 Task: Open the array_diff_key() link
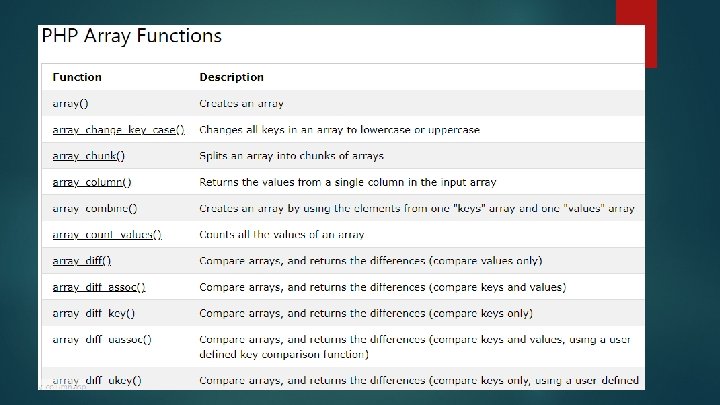coord(93,313)
